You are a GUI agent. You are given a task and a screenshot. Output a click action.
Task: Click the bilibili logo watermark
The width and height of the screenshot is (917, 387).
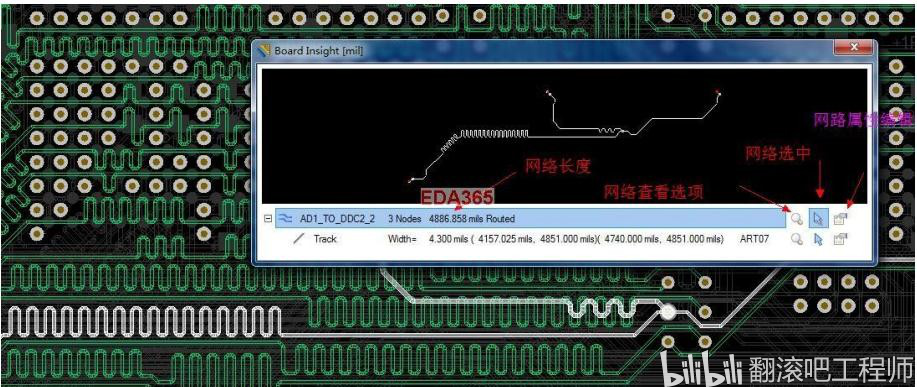click(701, 369)
